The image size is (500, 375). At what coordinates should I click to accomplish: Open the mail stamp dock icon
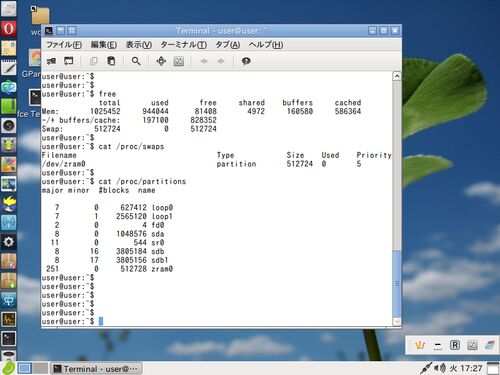click(9, 48)
